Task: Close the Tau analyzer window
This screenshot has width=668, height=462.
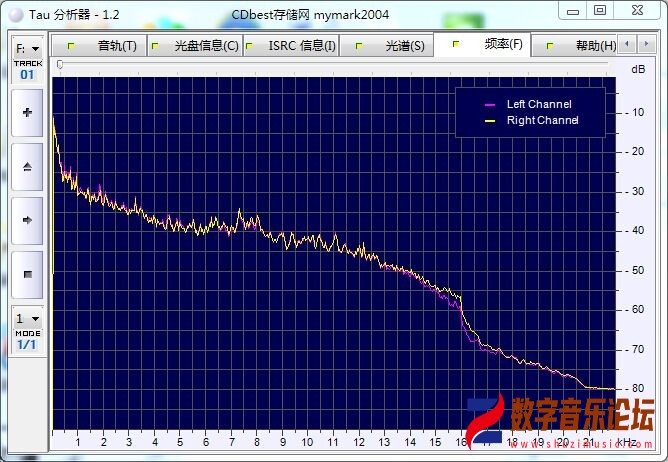Action: [x=637, y=11]
